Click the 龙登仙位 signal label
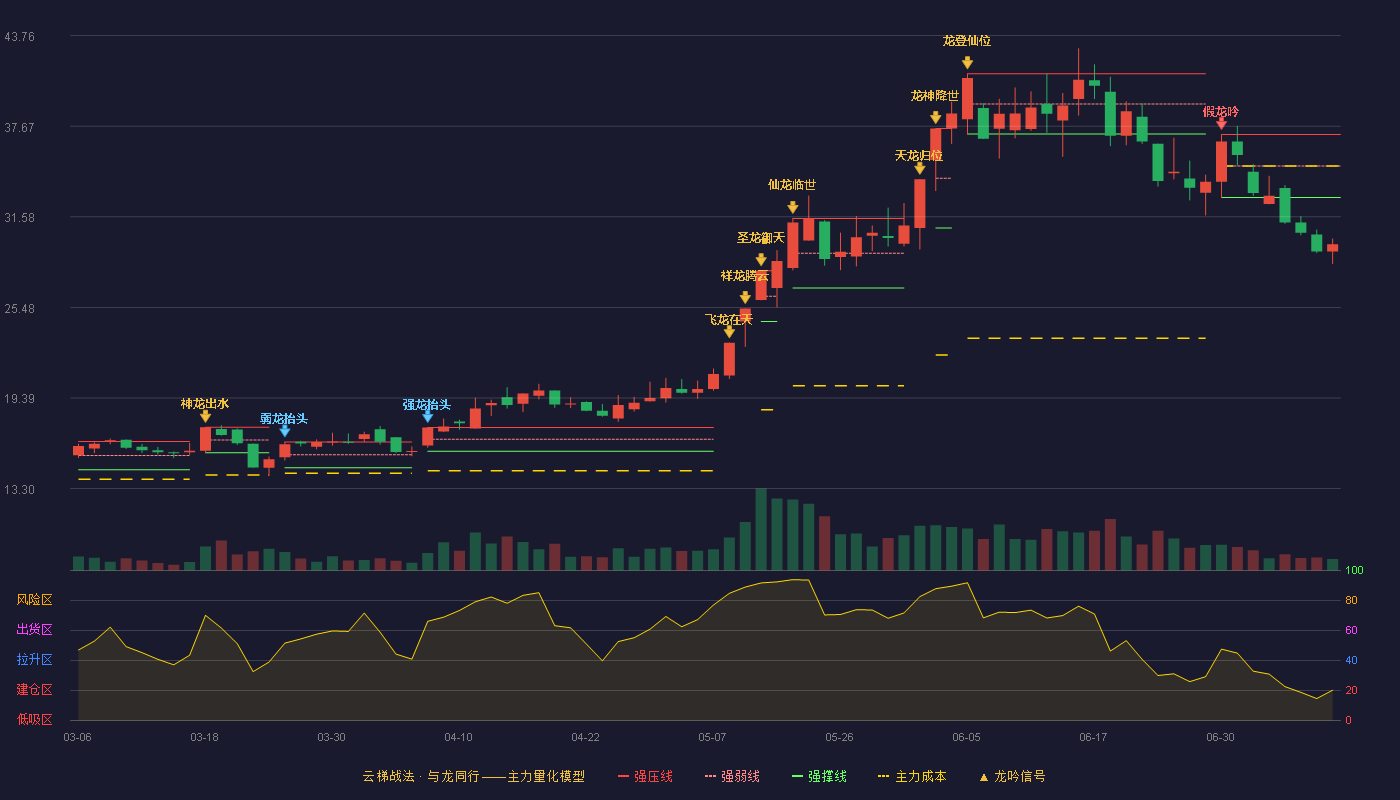1400x800 pixels. 967,41
